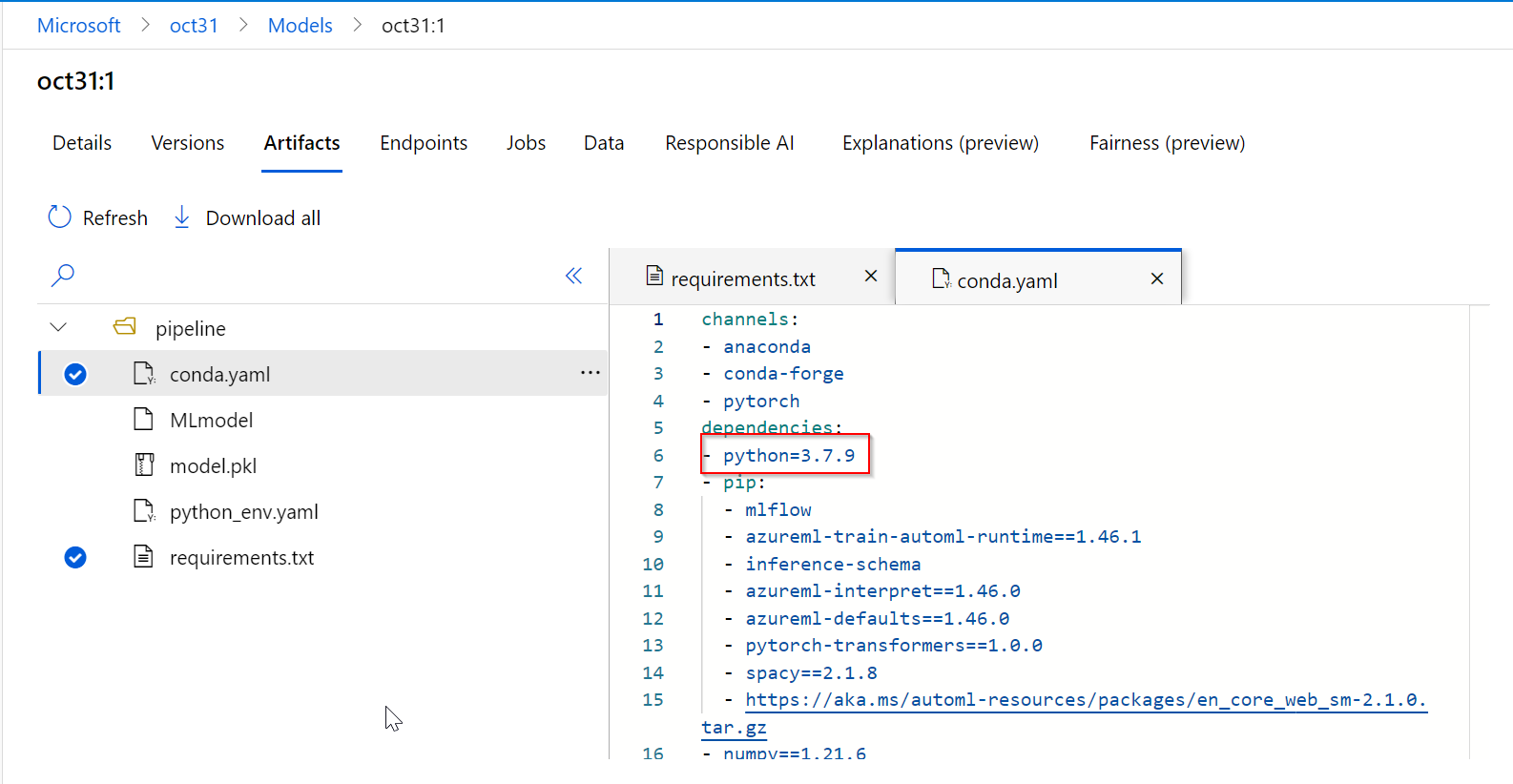Click the search magnifier icon
The image size is (1513, 784).
63,276
